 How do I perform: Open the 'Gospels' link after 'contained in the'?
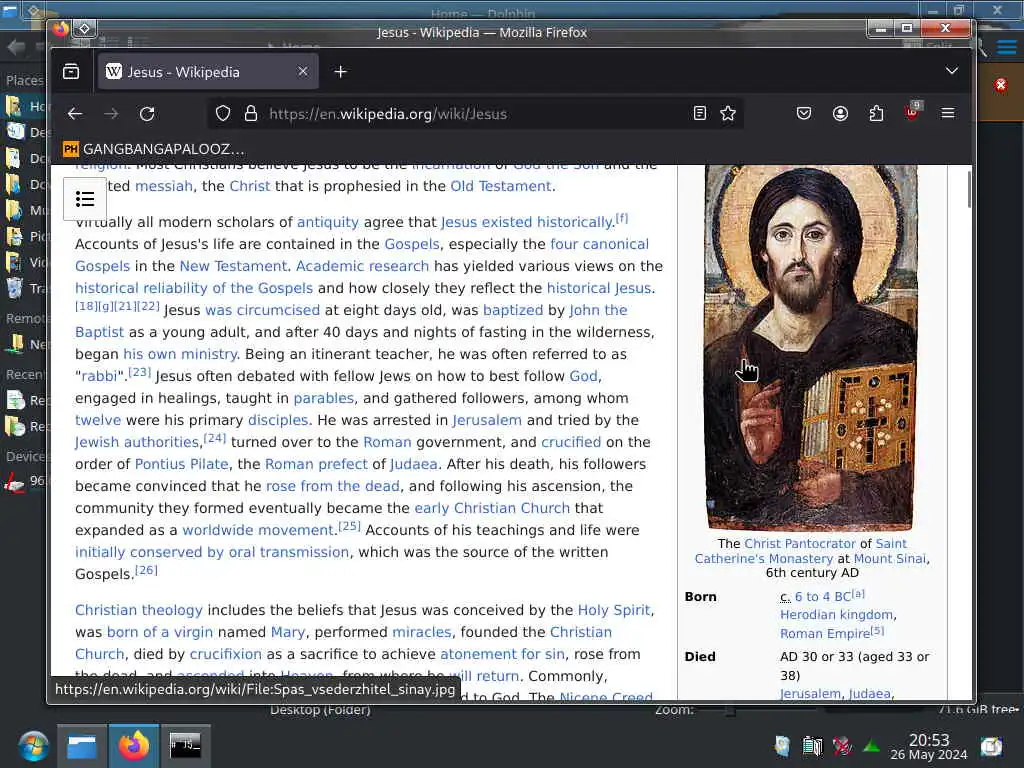411,244
